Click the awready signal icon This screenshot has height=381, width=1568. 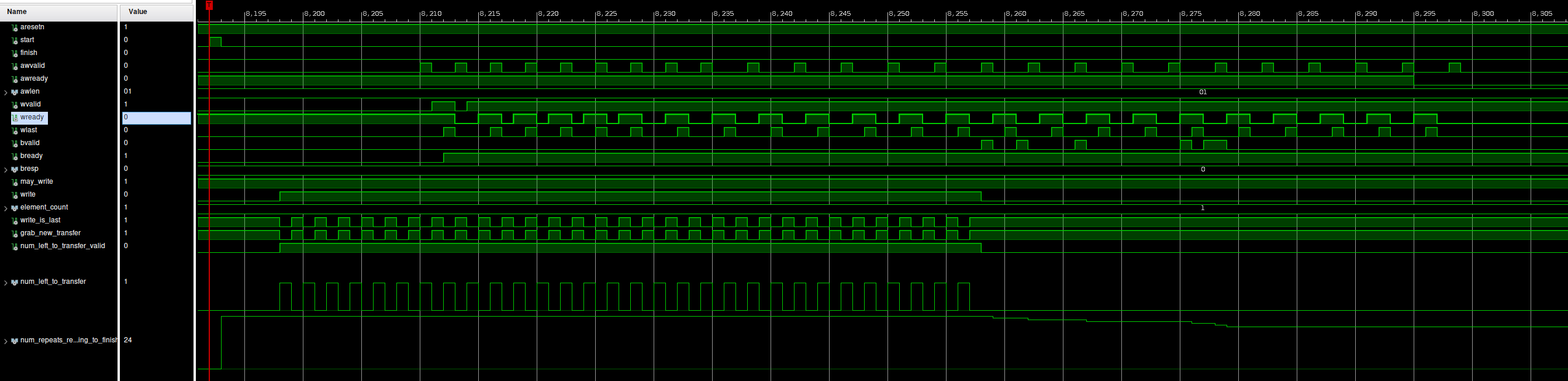point(15,78)
